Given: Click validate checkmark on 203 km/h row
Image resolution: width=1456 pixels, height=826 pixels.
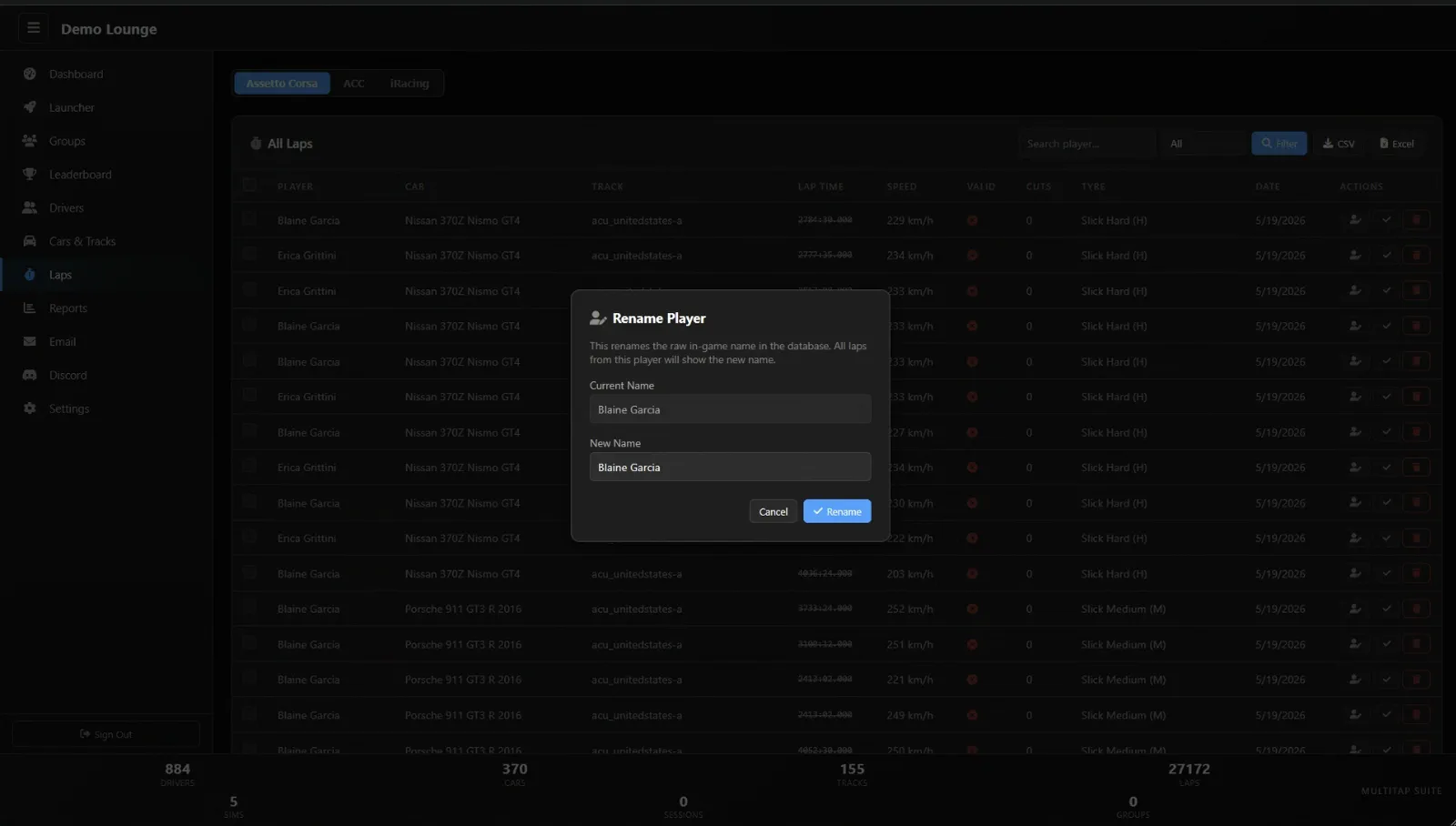Looking at the screenshot, I should (1386, 573).
